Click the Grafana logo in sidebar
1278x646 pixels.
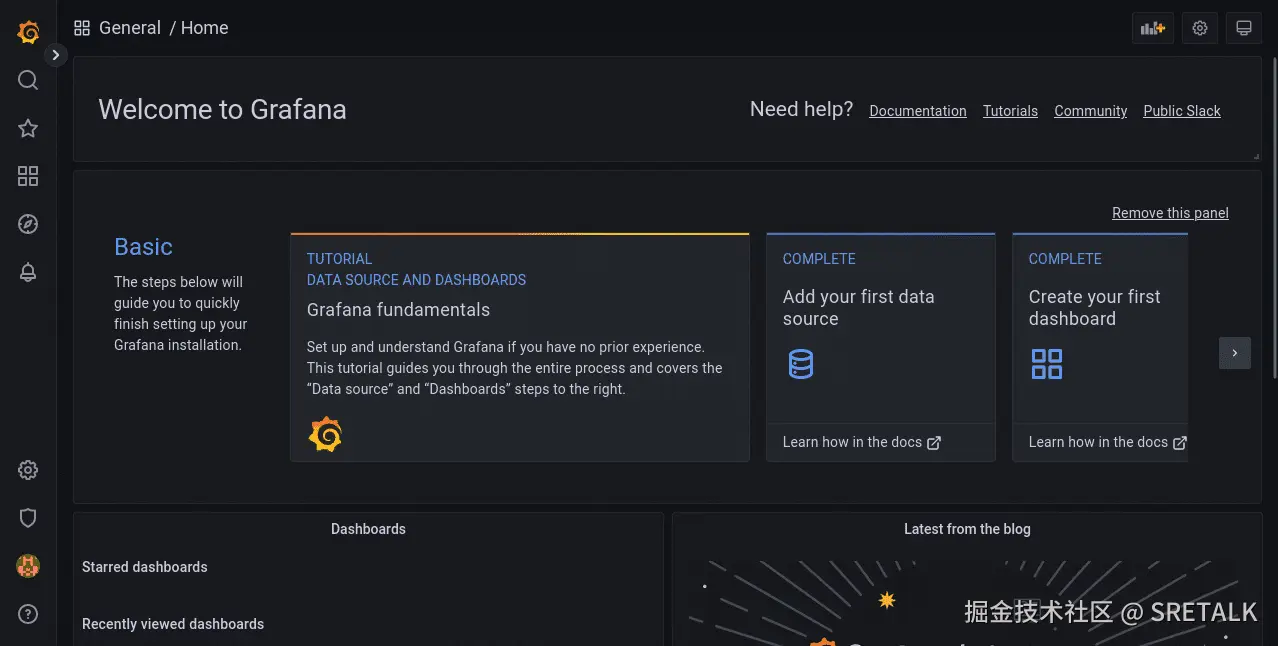28,32
